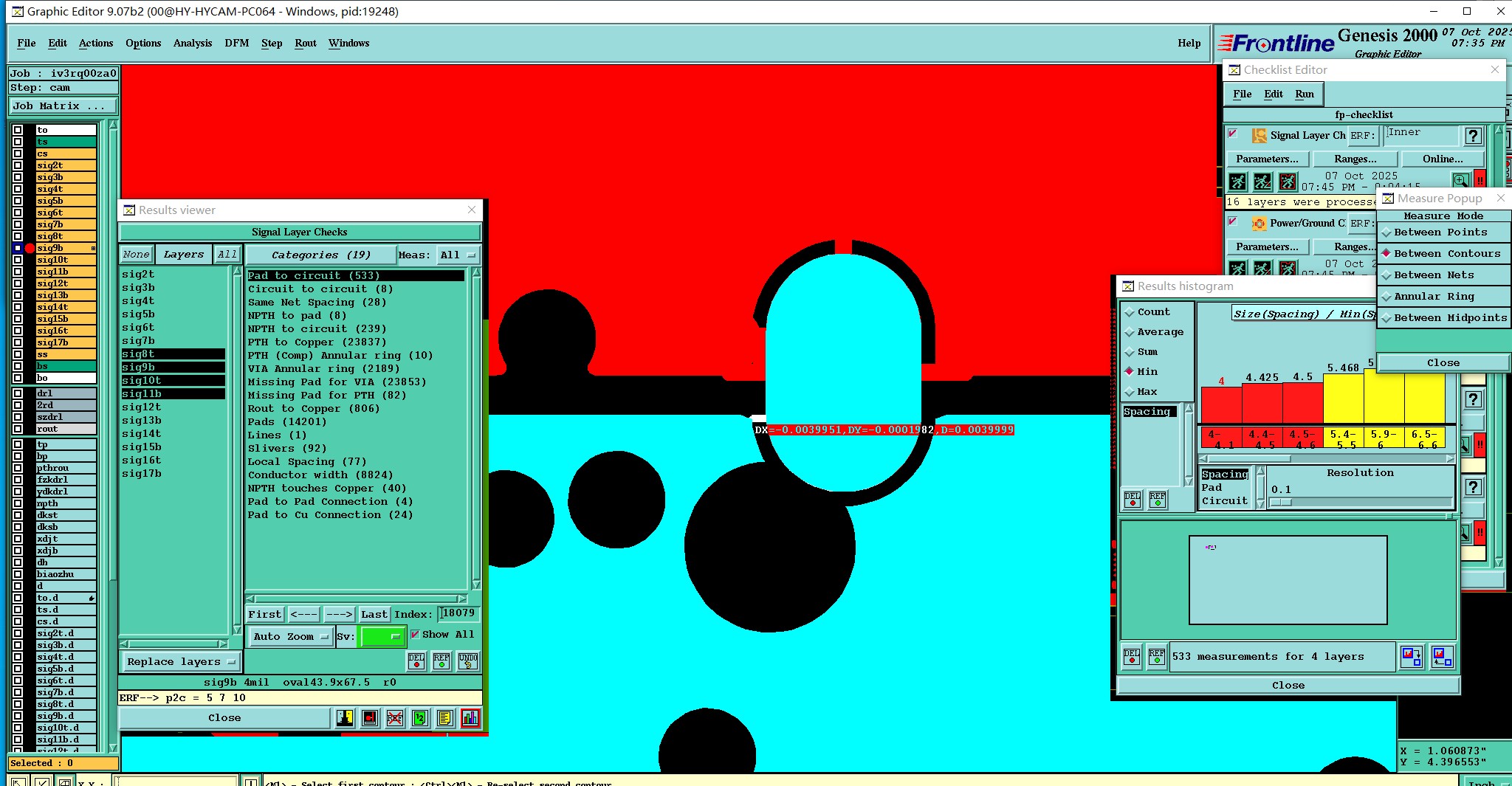1512x786 pixels.
Task: Click the ERF Inner input field
Action: [1421, 135]
